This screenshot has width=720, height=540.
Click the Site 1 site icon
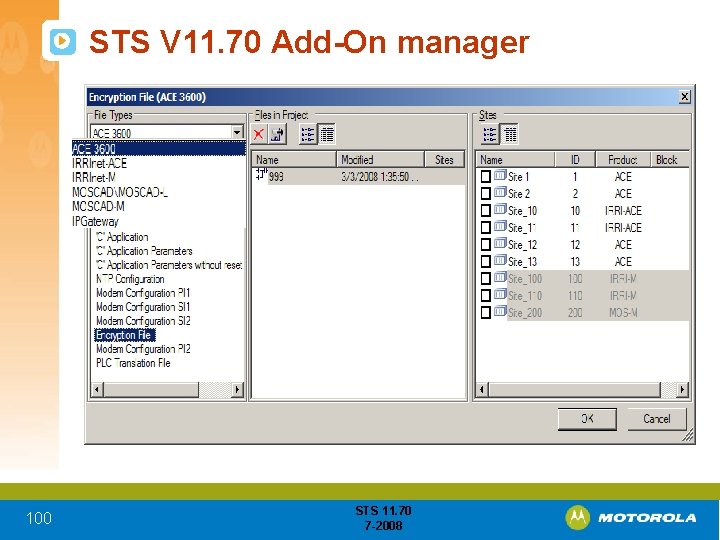coord(500,175)
